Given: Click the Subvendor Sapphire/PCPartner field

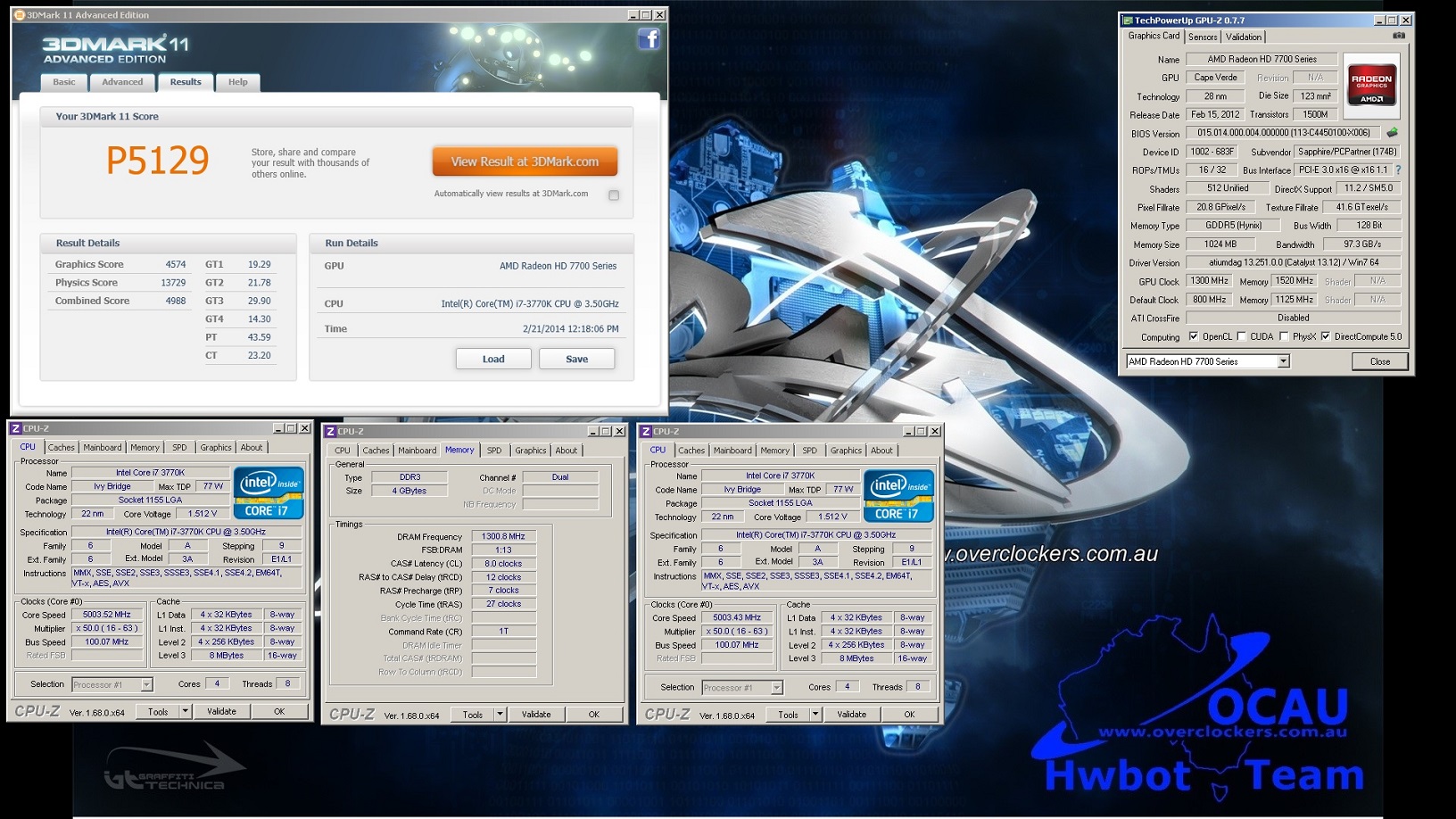Looking at the screenshot, I should coord(1347,152).
